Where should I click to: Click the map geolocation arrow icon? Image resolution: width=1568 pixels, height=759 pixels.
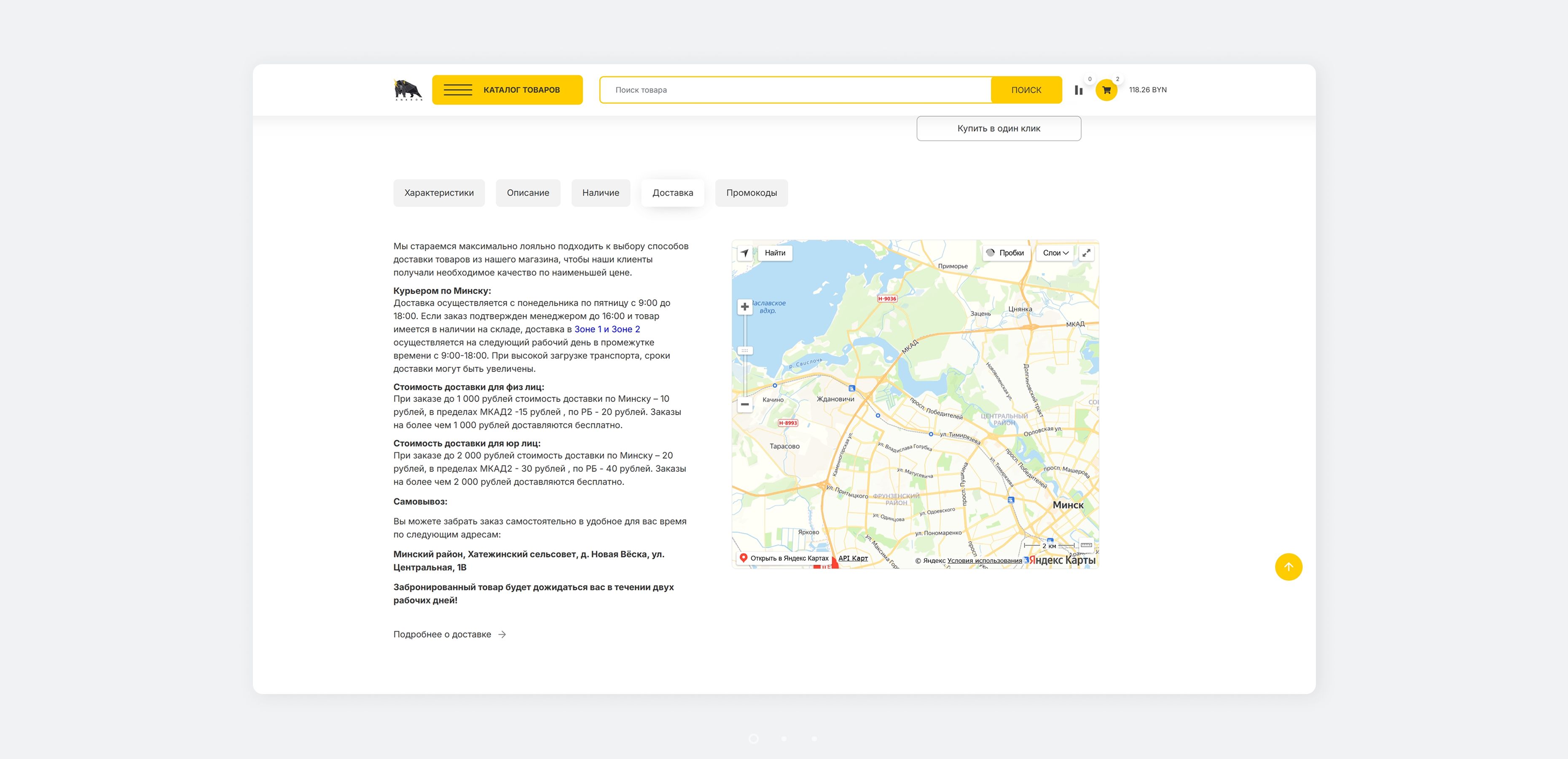744,253
